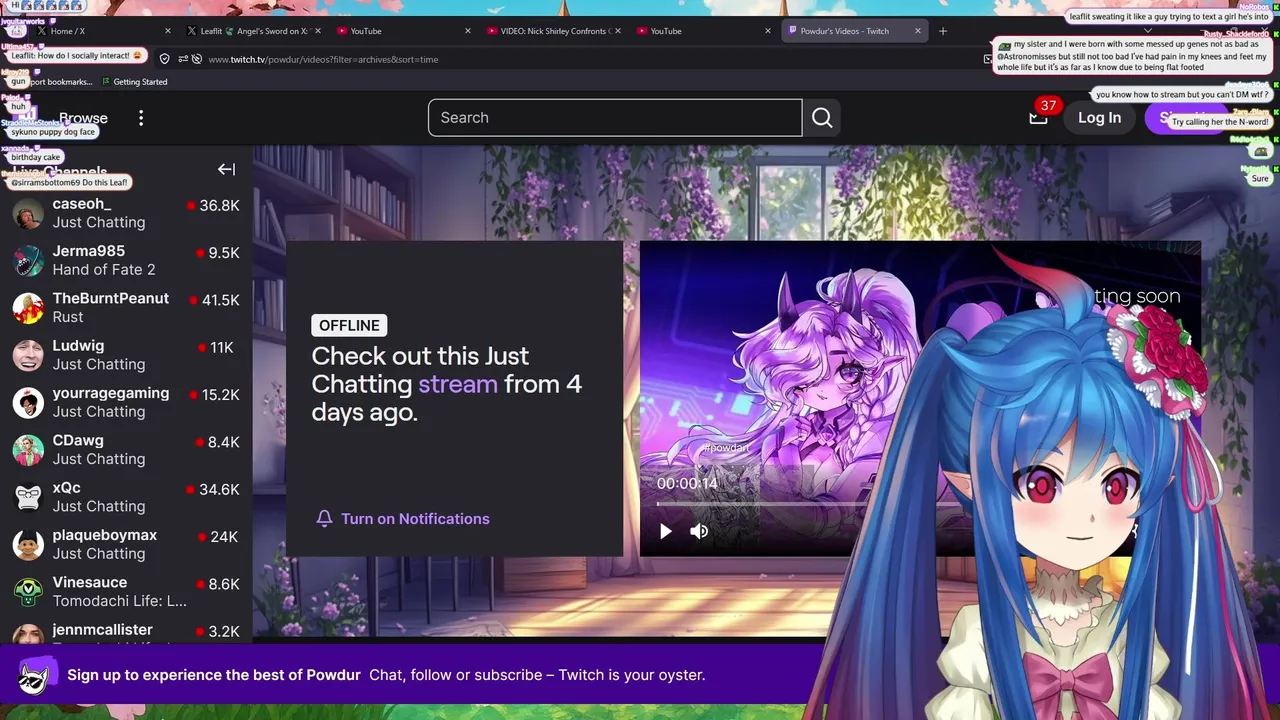This screenshot has height=720, width=1280.
Task: Close the VIDEO: Nick Shirley tab
Action: pyautogui.click(x=617, y=31)
